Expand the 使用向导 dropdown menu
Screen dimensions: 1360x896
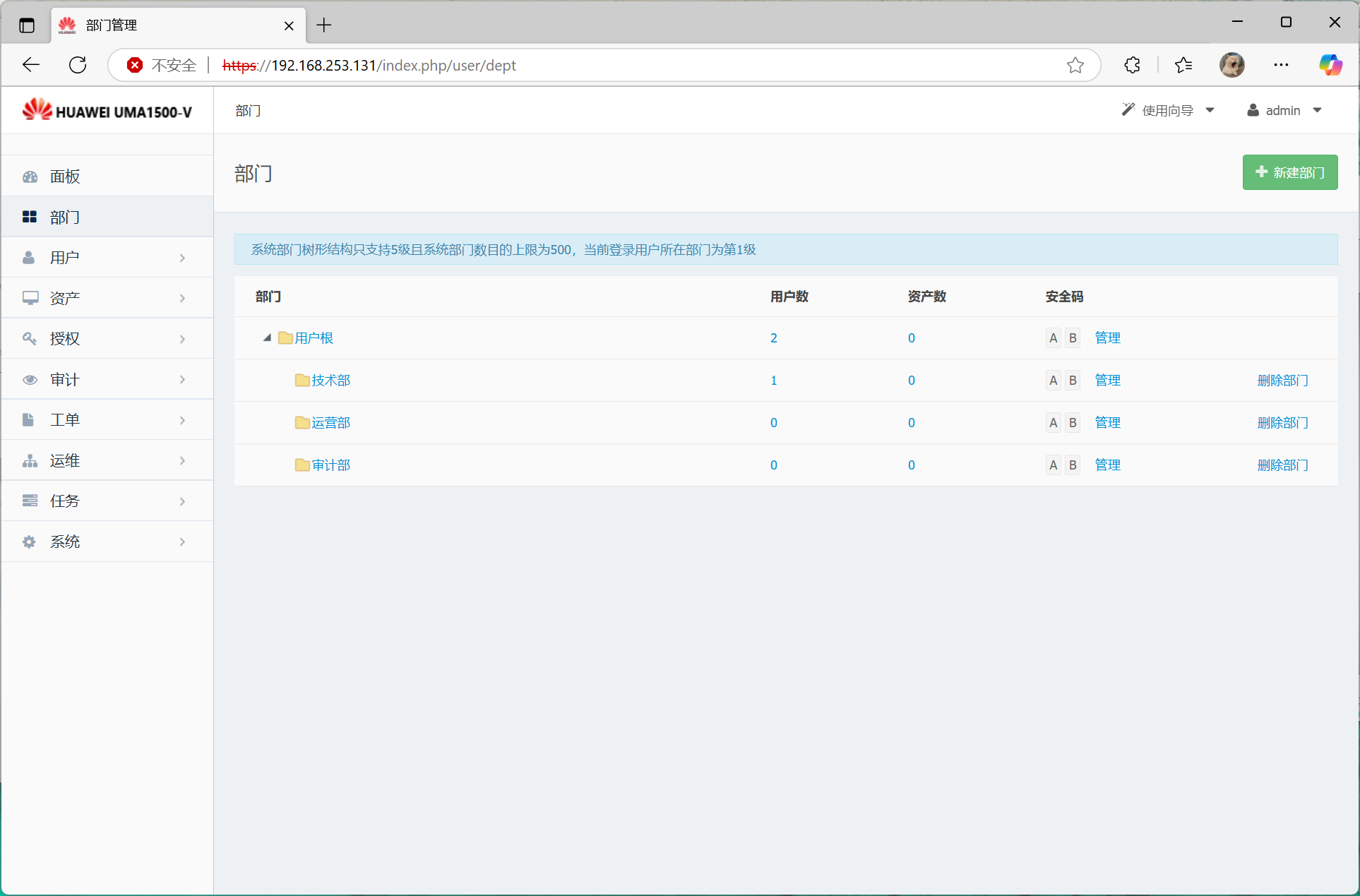point(1168,111)
